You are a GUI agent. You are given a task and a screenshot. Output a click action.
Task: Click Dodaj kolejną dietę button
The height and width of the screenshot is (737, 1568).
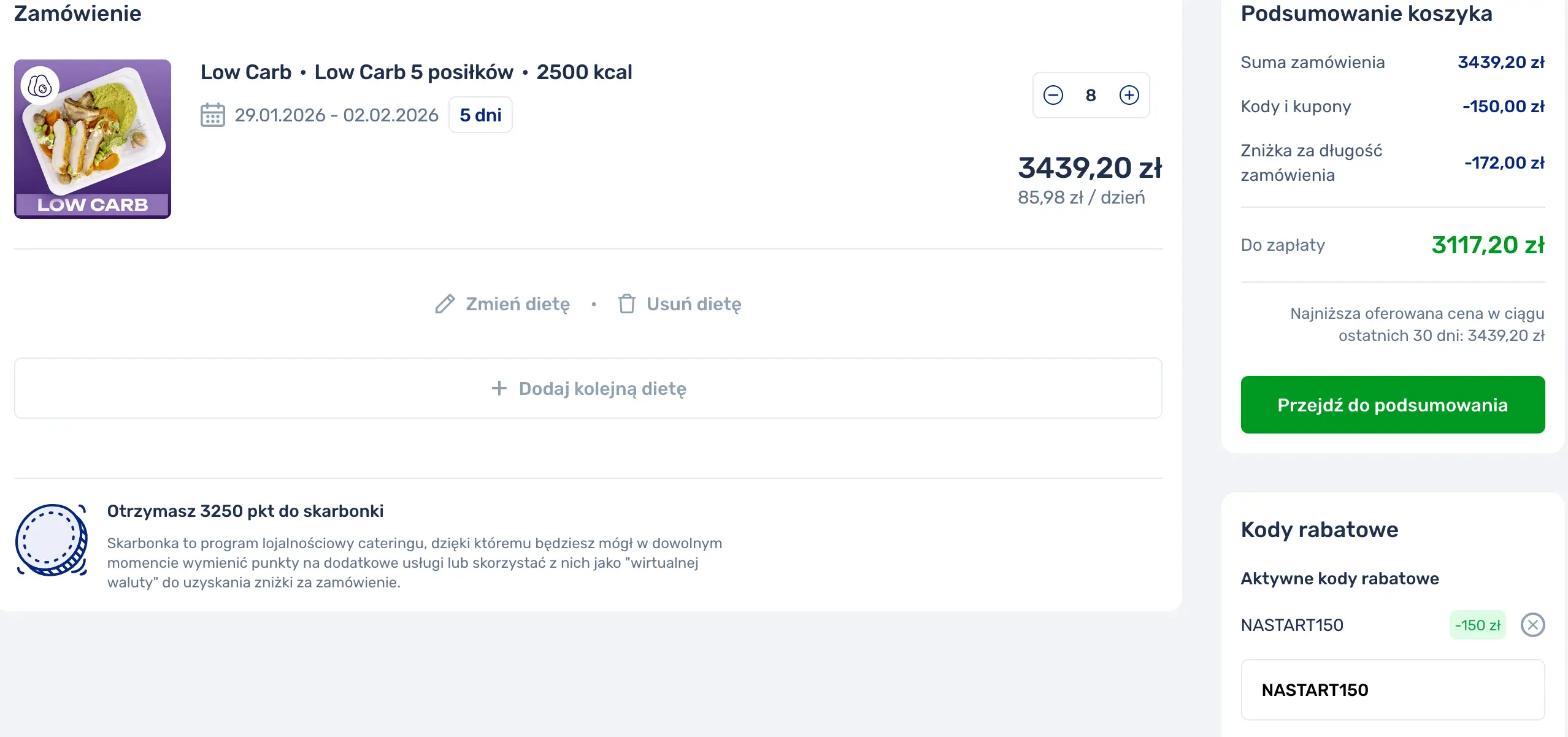[588, 388]
